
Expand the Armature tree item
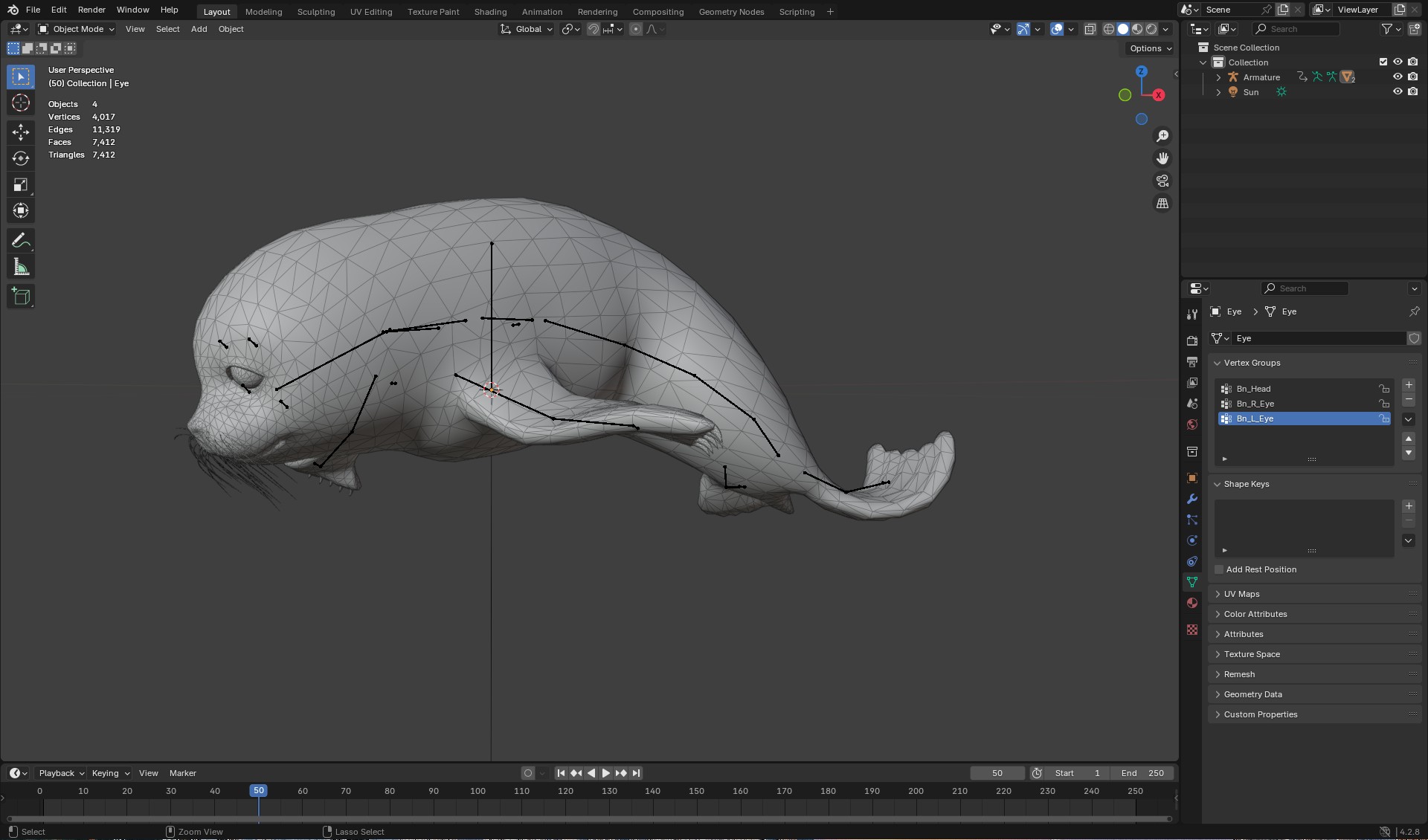pos(1218,77)
